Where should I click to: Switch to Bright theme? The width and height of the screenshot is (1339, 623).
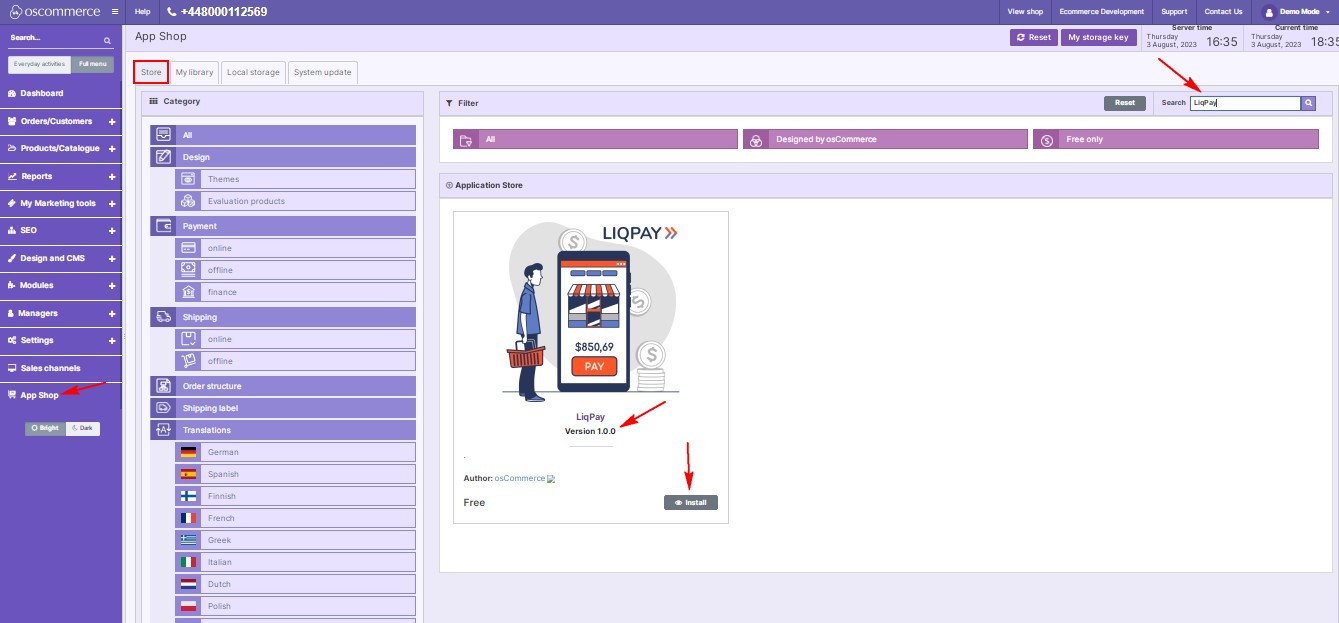45,428
